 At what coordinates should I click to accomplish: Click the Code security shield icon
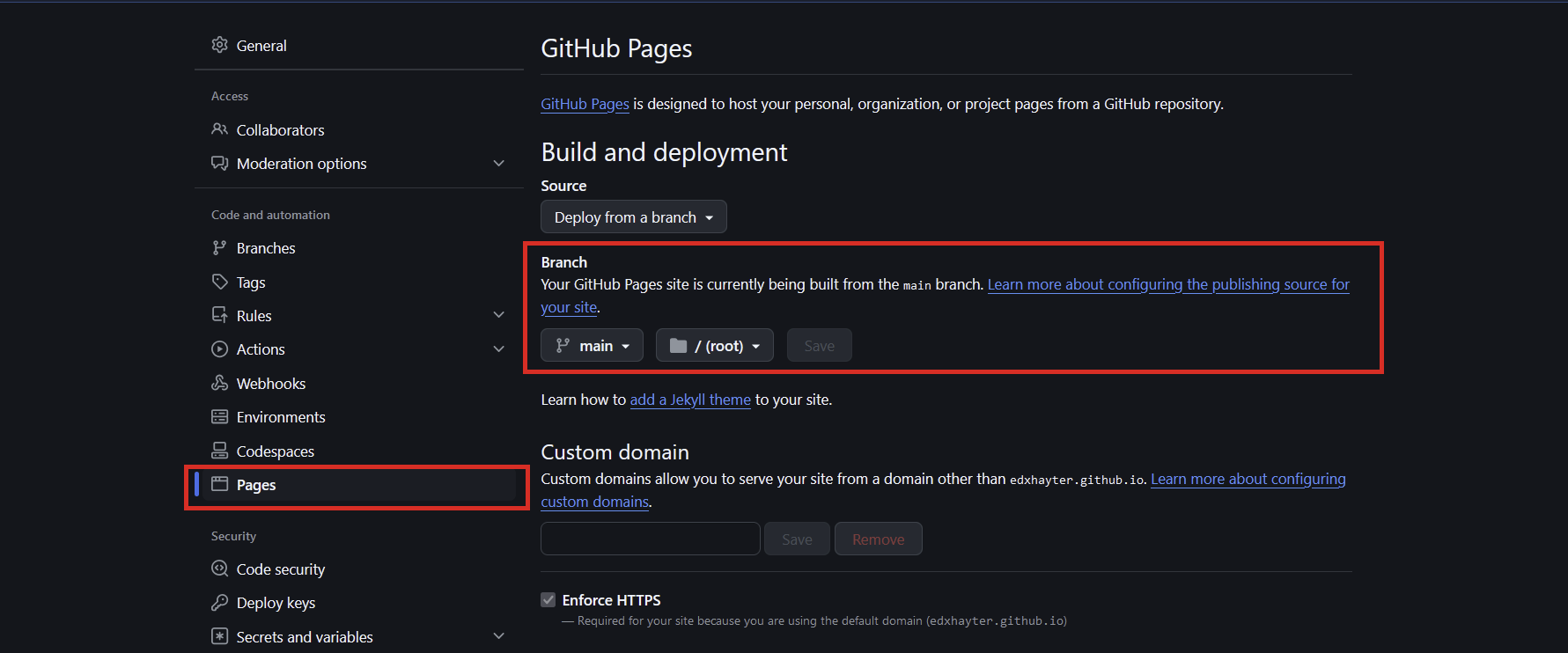pos(219,569)
